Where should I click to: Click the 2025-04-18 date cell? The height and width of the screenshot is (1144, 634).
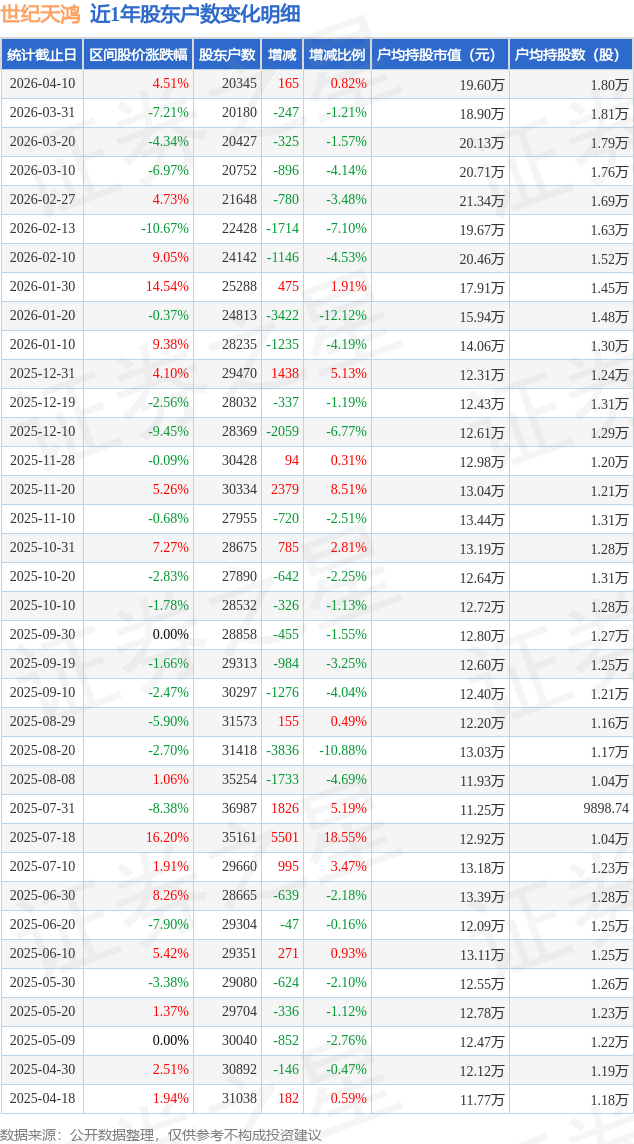(x=42, y=1099)
